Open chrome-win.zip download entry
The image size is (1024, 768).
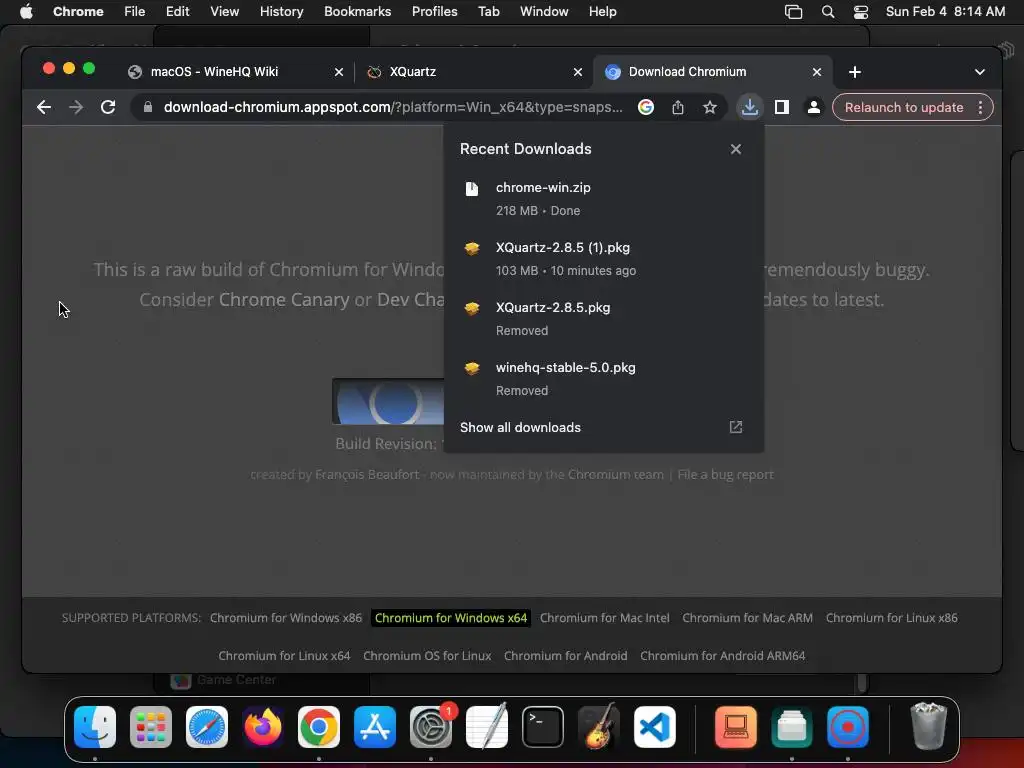pyautogui.click(x=603, y=199)
